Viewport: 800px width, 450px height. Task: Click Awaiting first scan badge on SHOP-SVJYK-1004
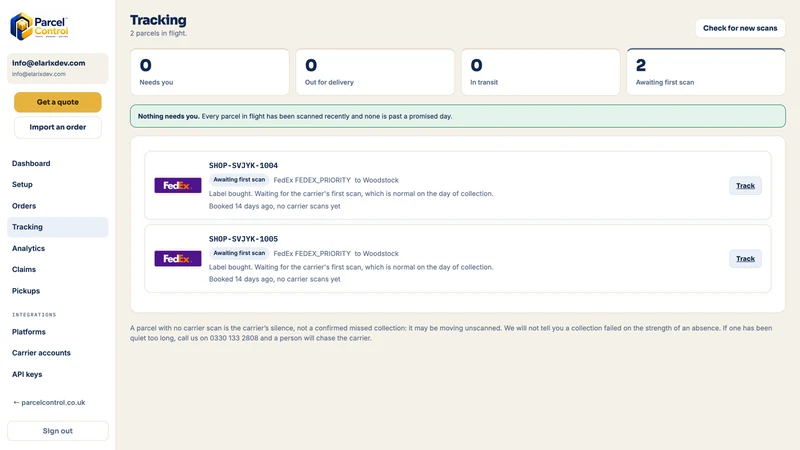tap(239, 180)
